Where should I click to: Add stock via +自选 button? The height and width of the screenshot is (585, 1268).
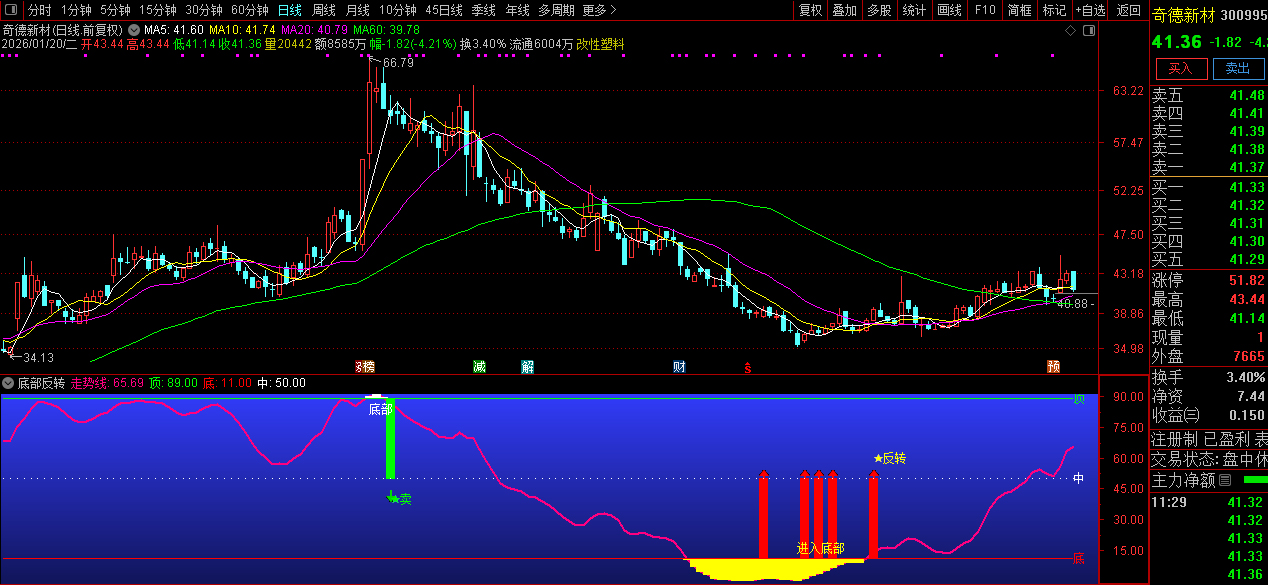coord(1091,10)
